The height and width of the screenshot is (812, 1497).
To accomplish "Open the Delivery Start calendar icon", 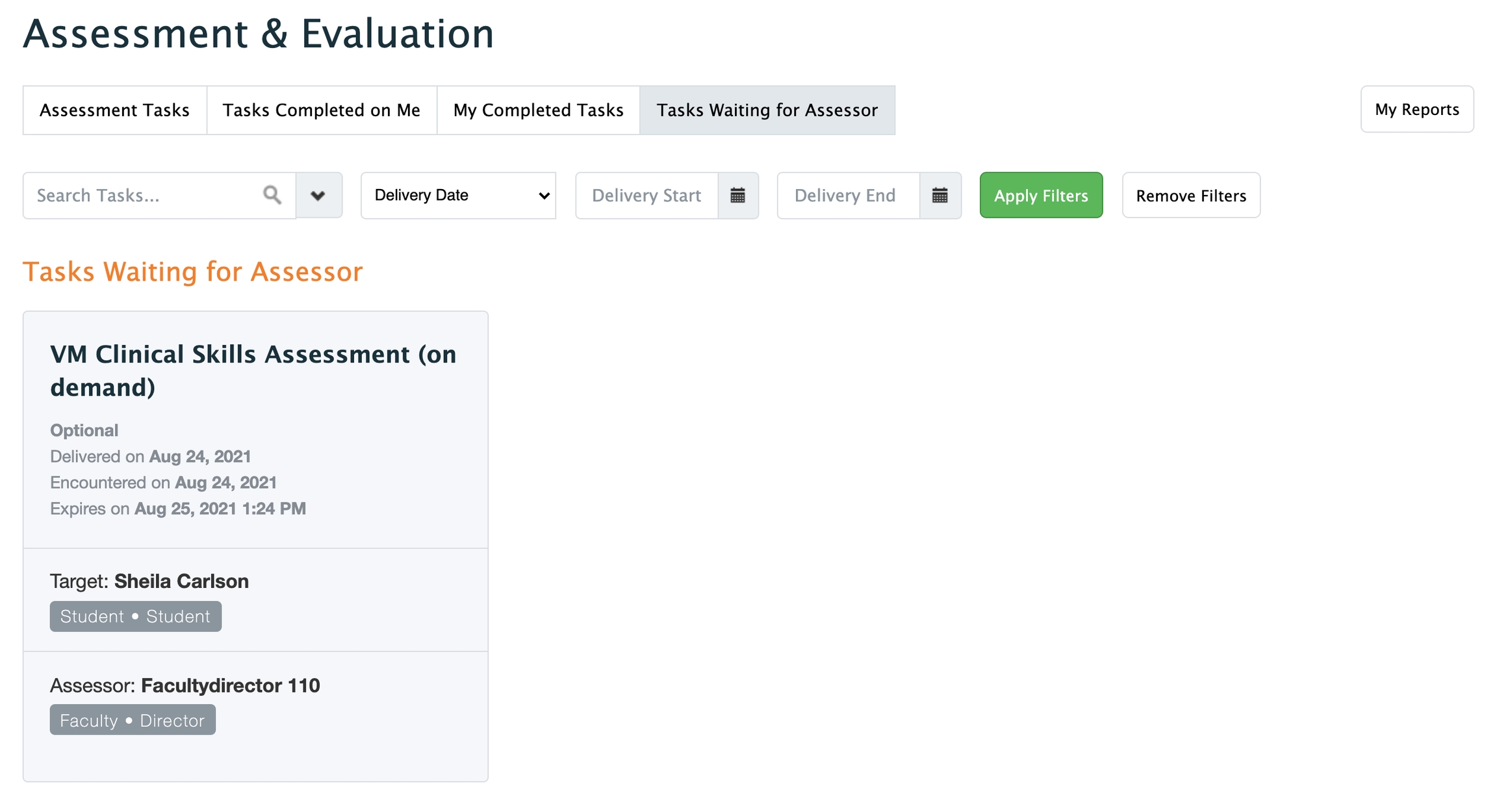I will click(x=737, y=195).
